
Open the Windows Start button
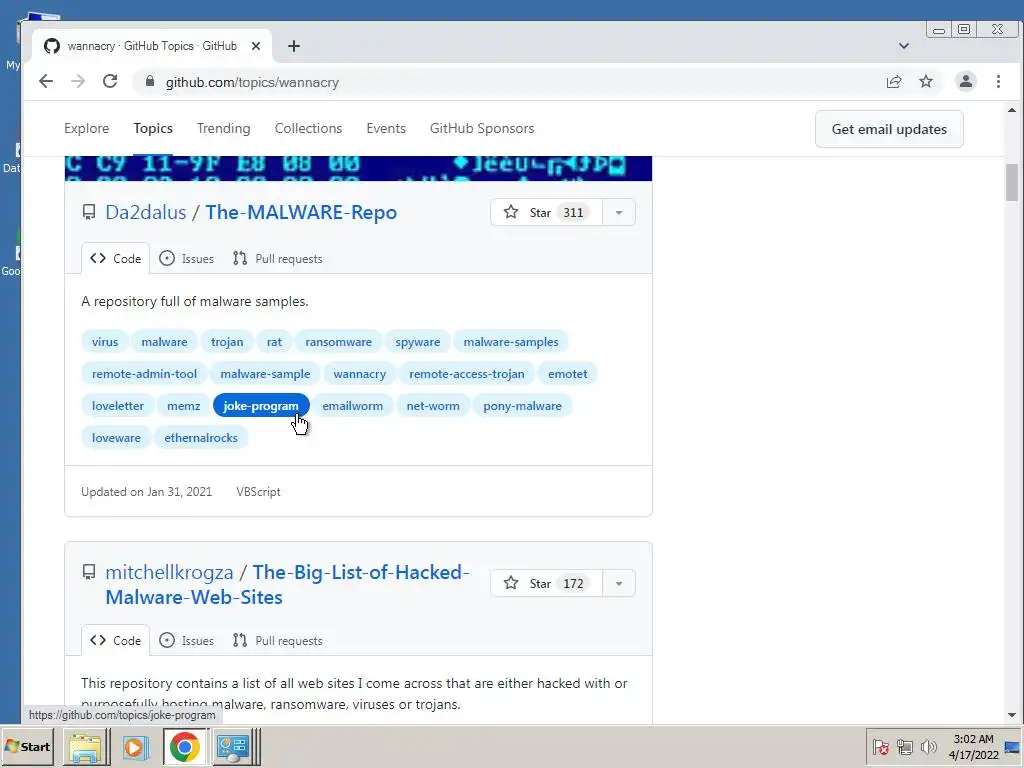(27, 747)
